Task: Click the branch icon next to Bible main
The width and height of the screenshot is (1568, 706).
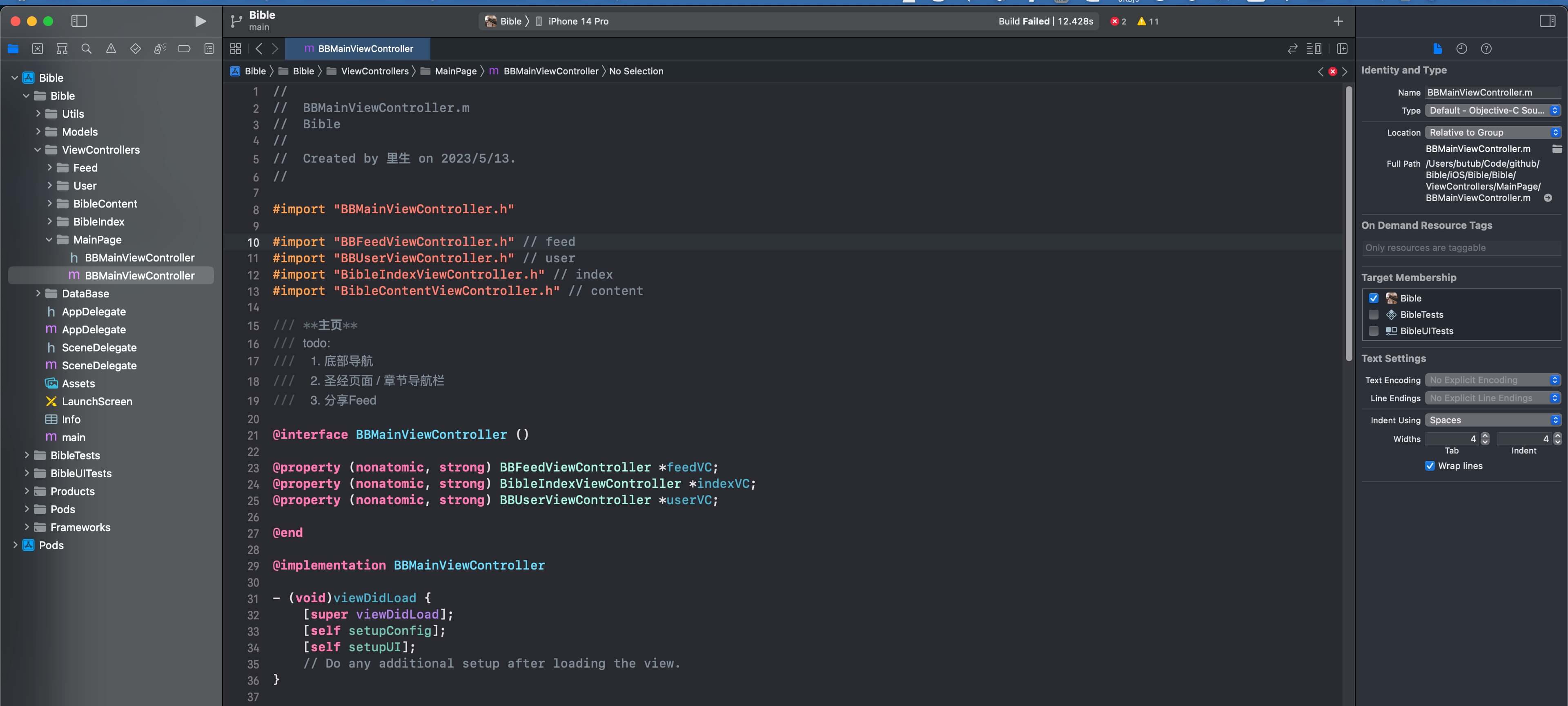Action: click(x=236, y=21)
